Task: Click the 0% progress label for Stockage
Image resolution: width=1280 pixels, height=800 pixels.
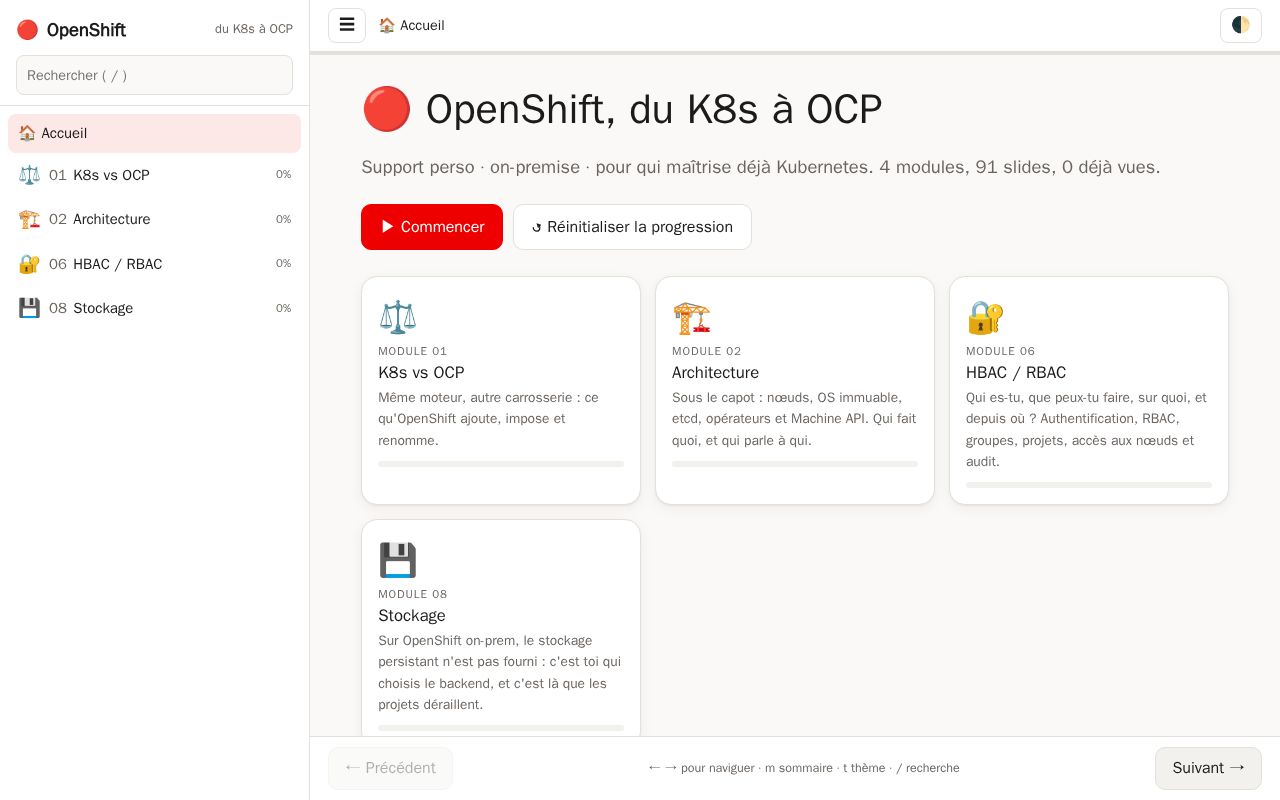Action: [284, 308]
